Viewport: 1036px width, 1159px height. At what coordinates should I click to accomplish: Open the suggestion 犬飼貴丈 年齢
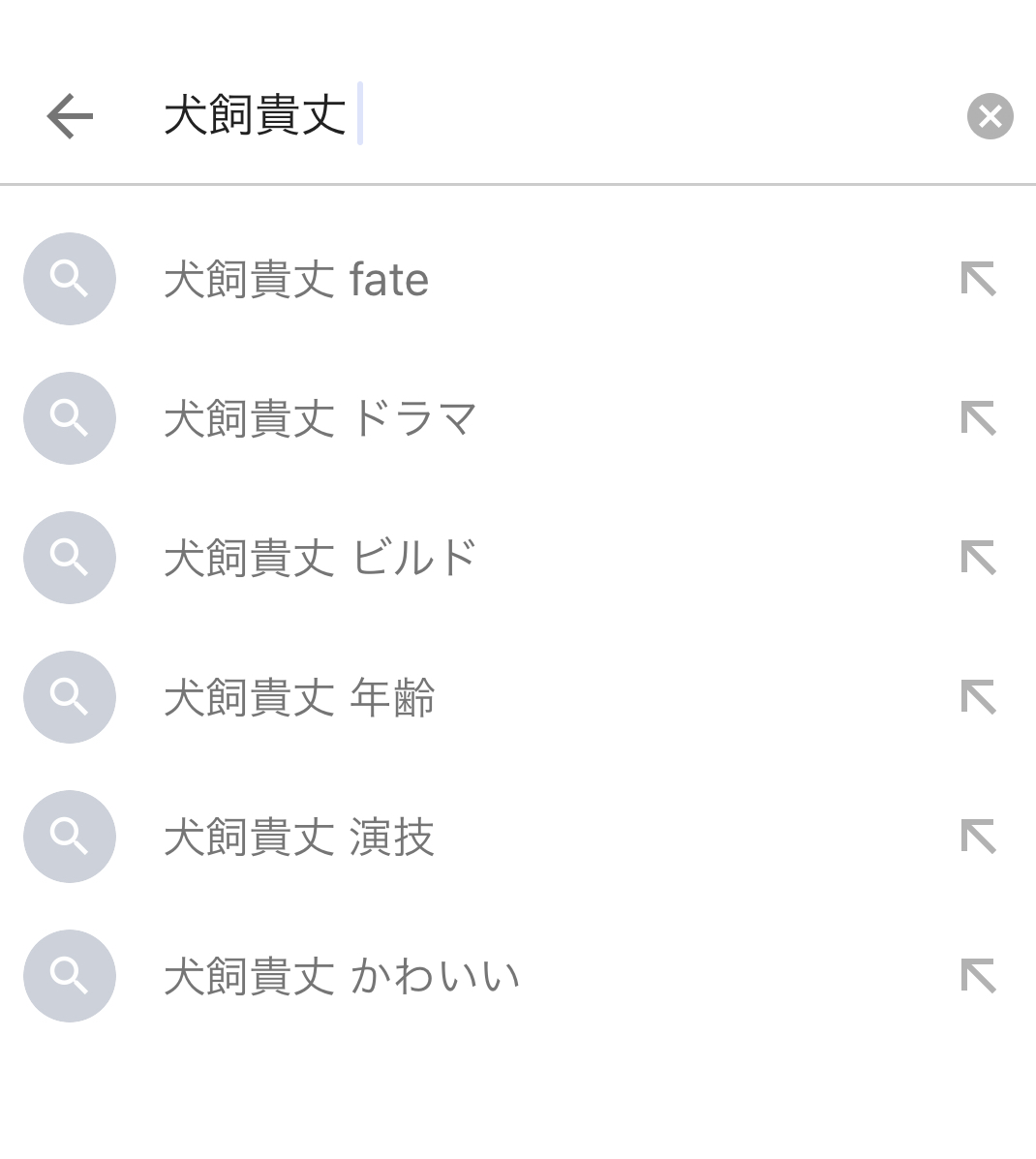[x=299, y=698]
